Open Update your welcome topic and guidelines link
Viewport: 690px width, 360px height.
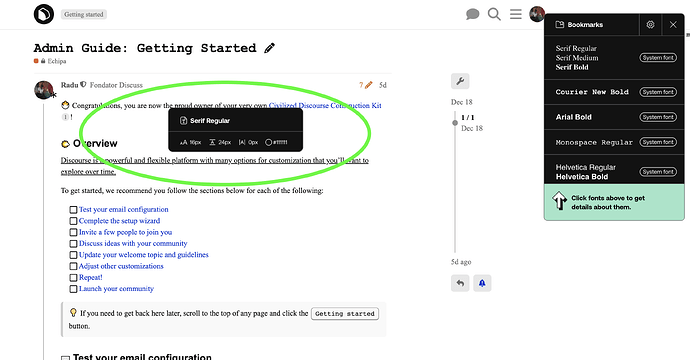pos(144,255)
